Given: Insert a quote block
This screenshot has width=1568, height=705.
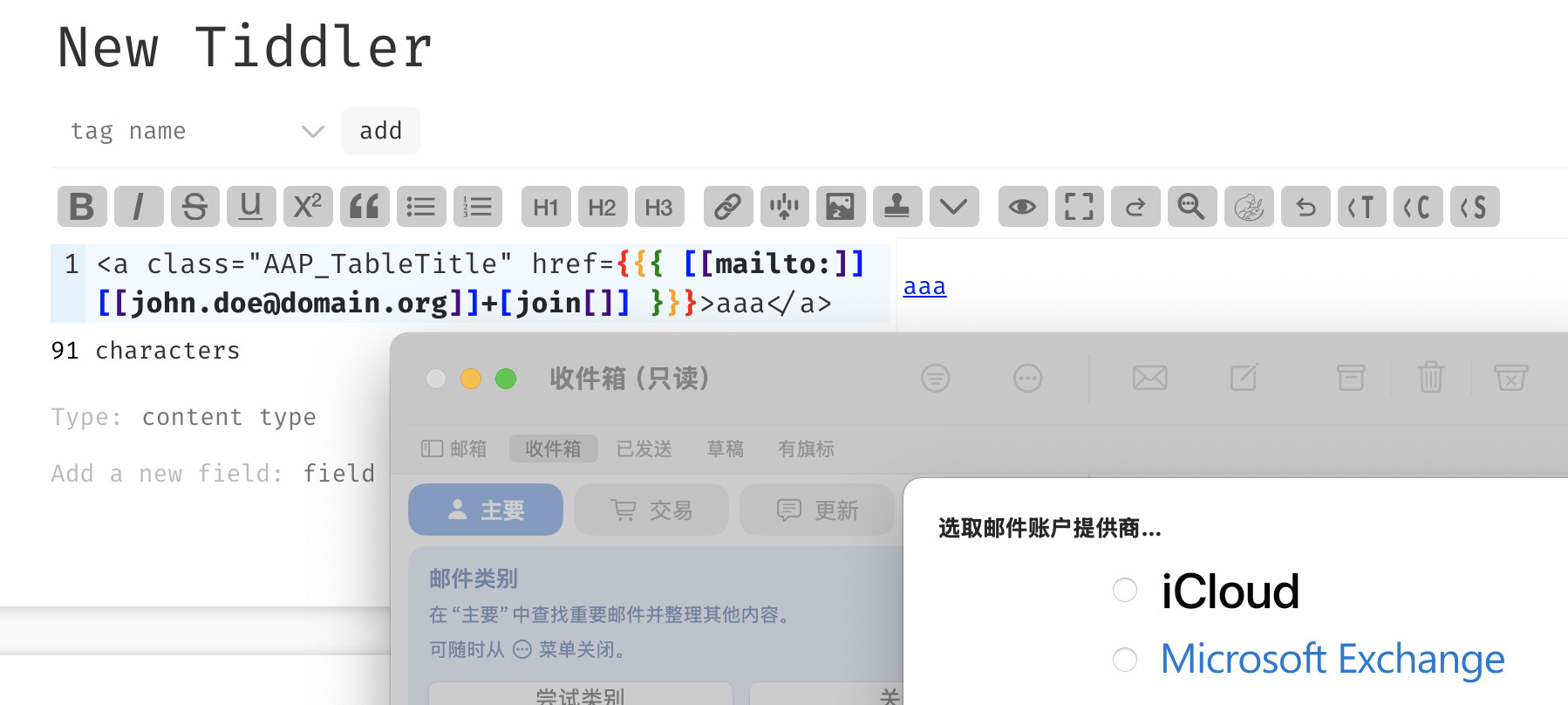Looking at the screenshot, I should pyautogui.click(x=365, y=207).
